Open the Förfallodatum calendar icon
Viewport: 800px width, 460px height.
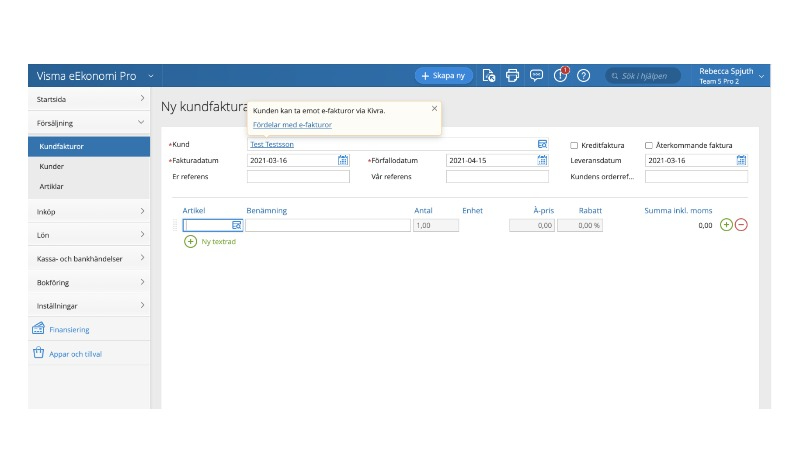tap(542, 160)
